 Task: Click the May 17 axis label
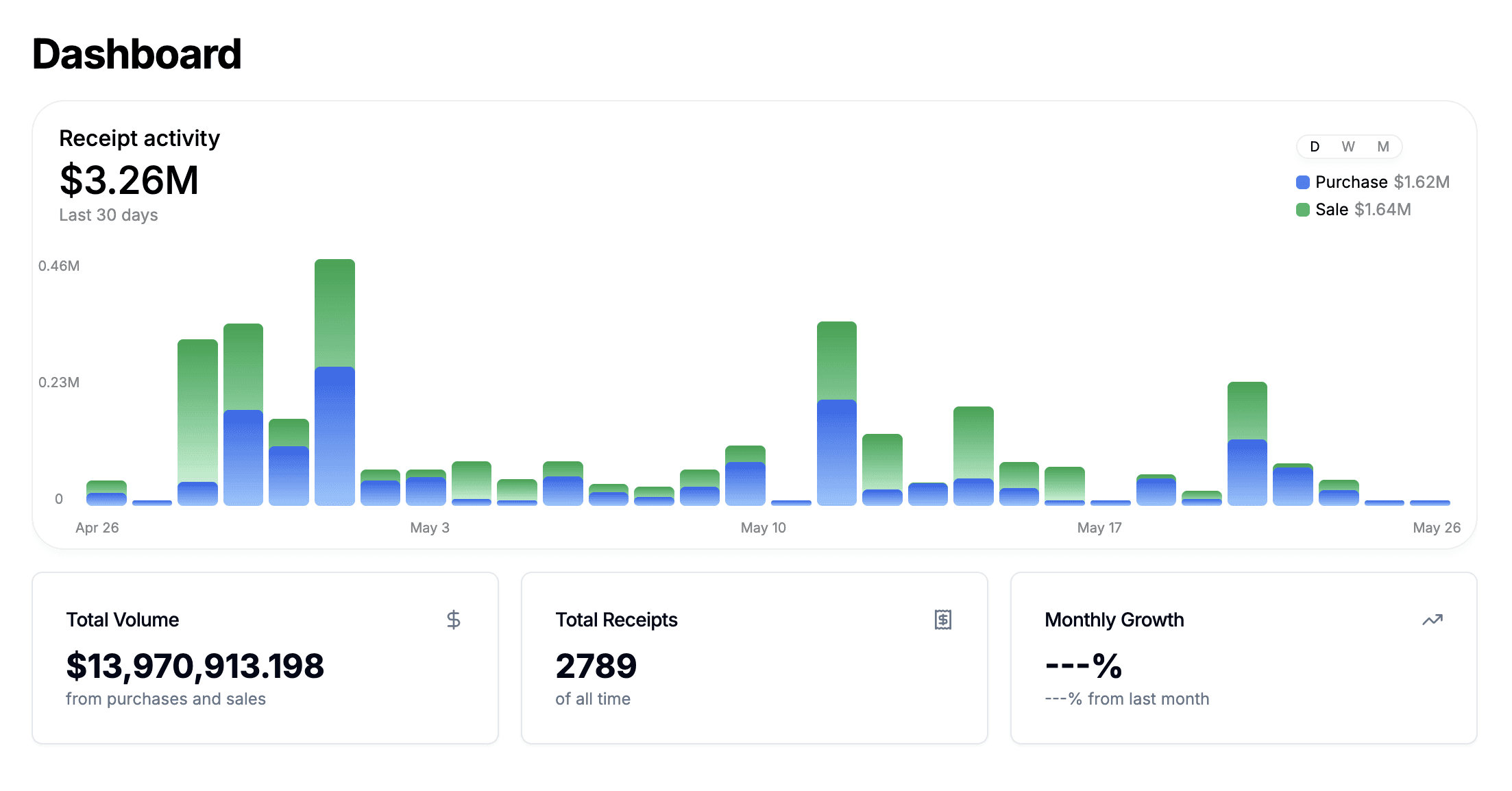[x=1099, y=528]
